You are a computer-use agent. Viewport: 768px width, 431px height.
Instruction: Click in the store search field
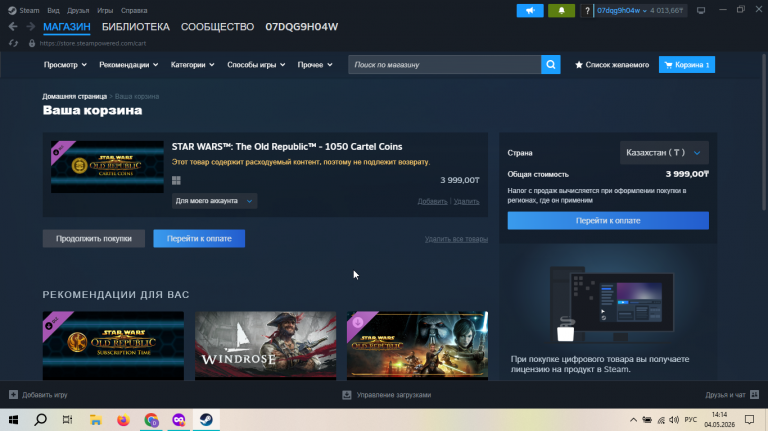(444, 65)
